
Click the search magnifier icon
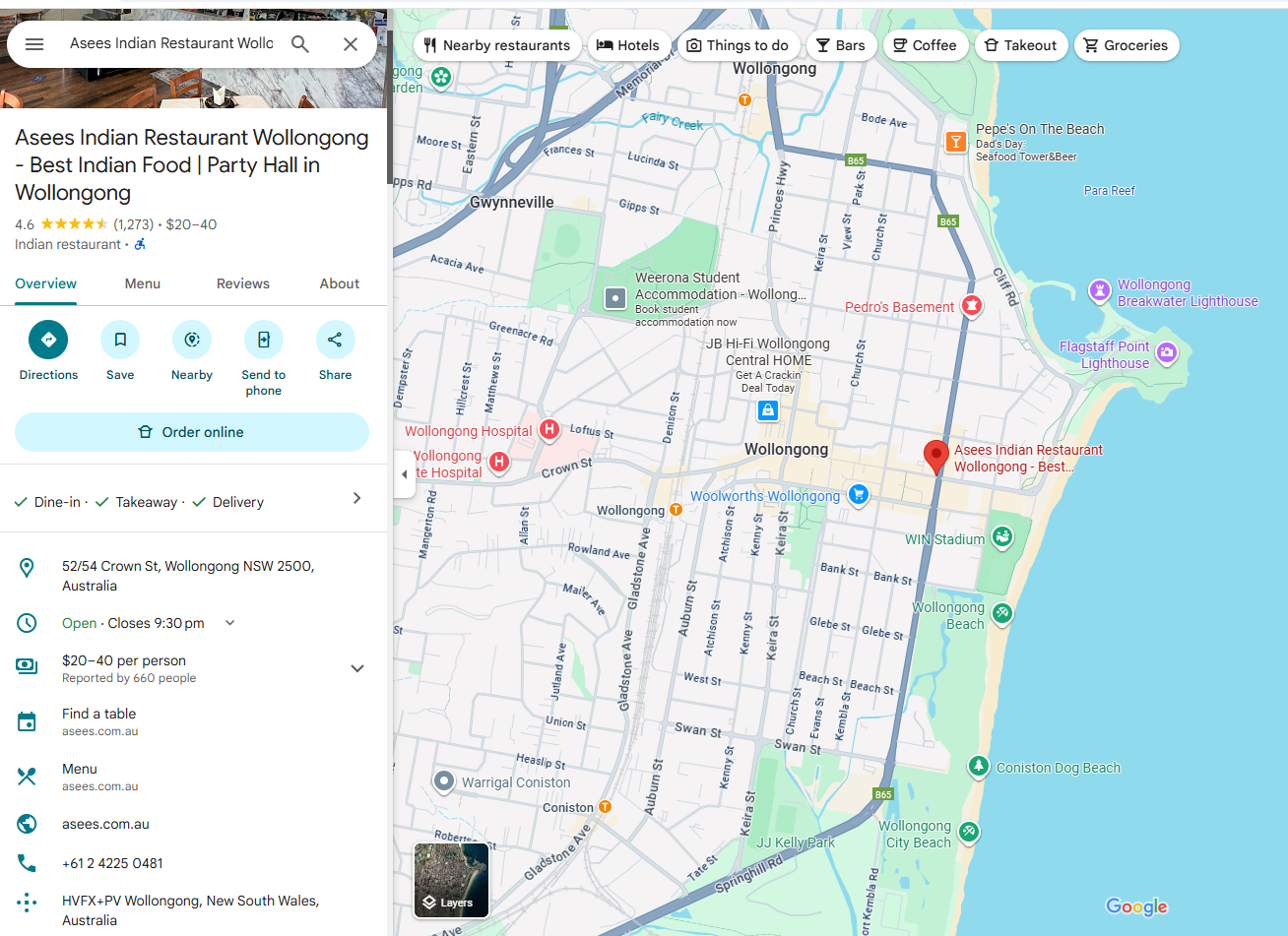(300, 44)
